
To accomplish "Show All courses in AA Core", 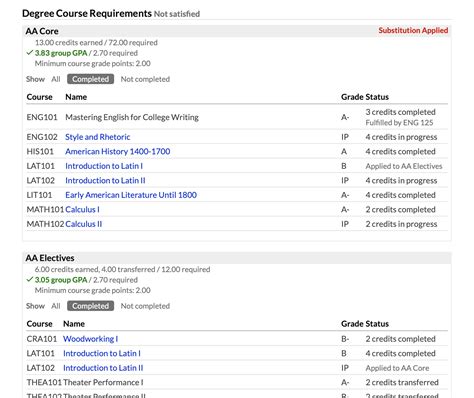I will (x=56, y=79).
